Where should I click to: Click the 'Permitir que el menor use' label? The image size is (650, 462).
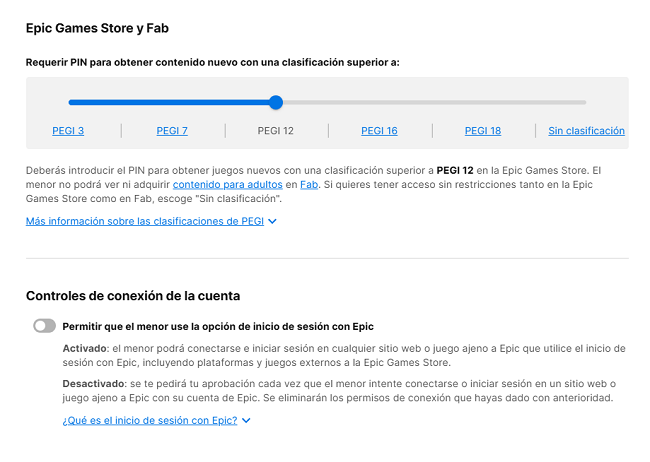(217, 326)
